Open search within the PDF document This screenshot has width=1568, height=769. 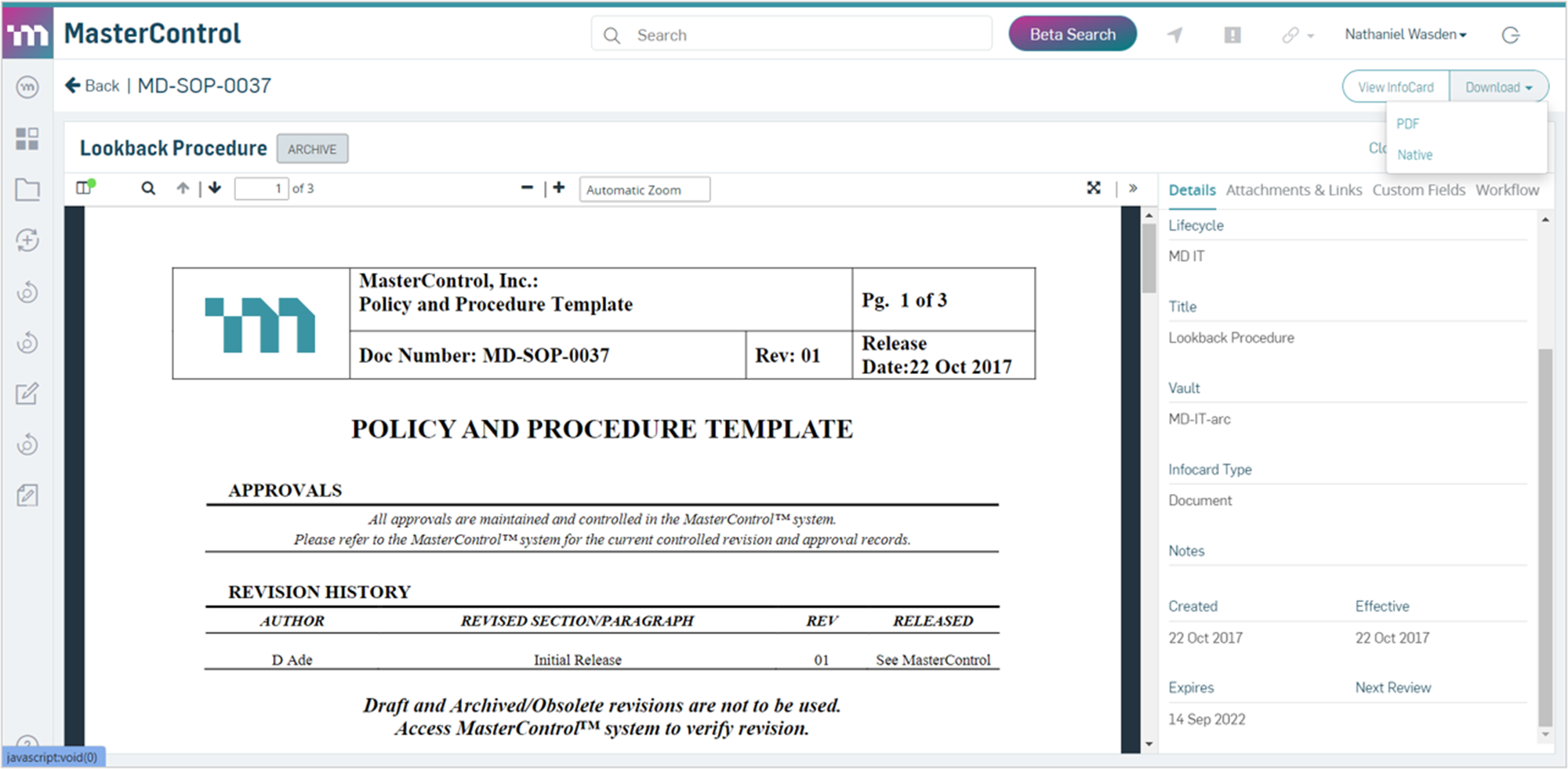coord(147,188)
